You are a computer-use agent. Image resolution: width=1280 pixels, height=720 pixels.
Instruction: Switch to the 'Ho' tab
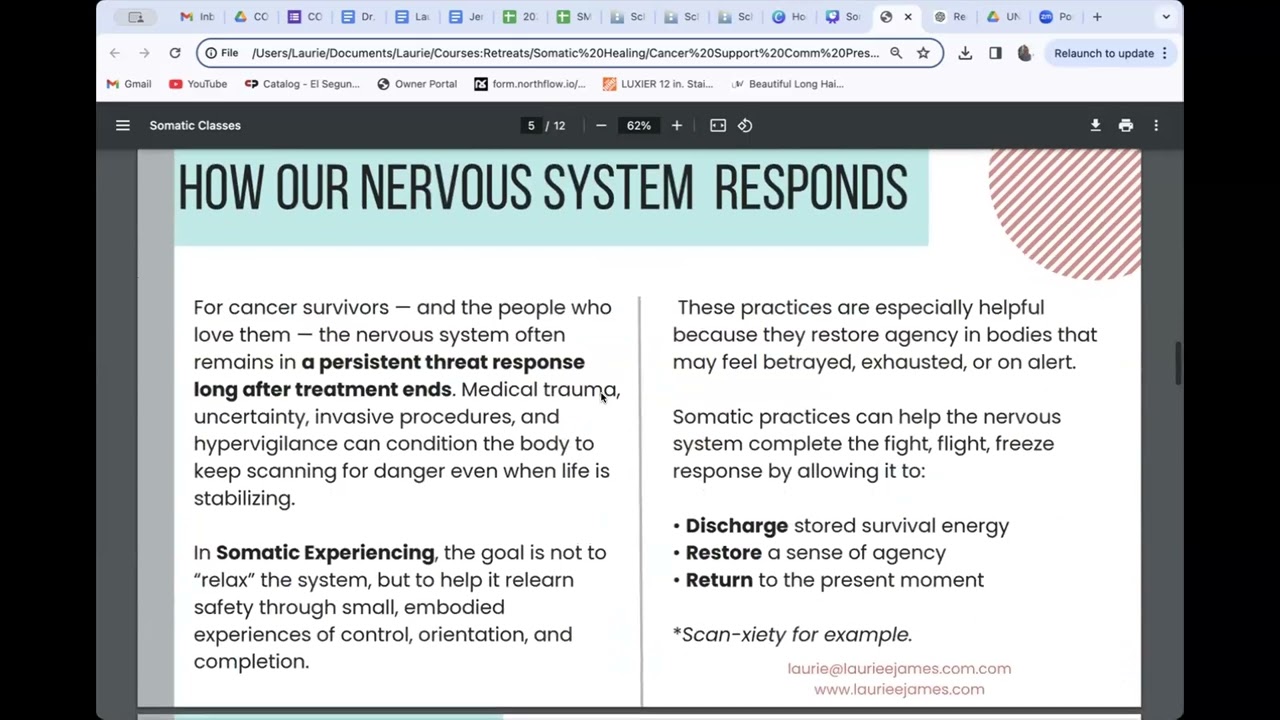coord(790,17)
